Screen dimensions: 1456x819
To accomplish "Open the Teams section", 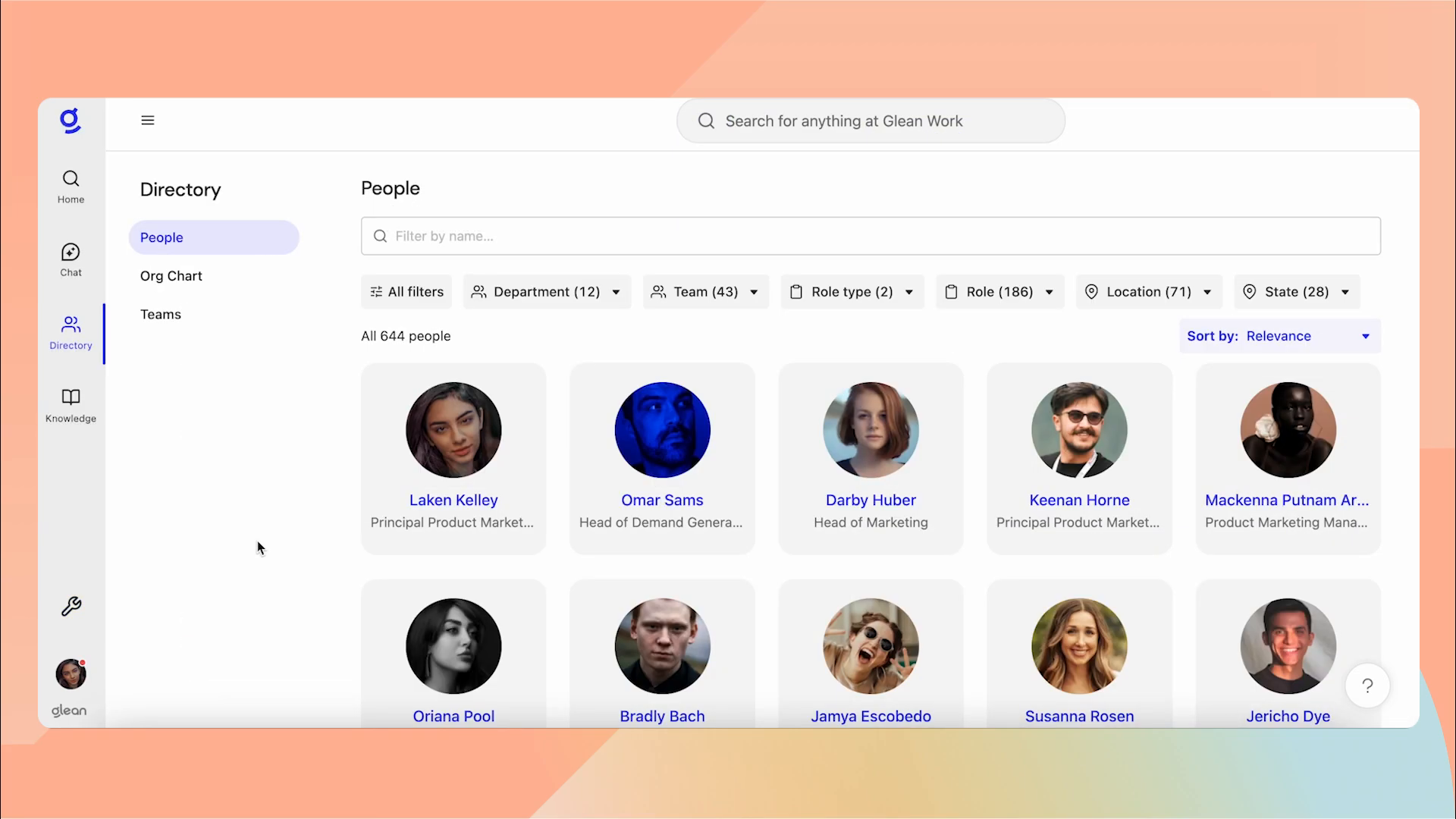I will tap(161, 314).
